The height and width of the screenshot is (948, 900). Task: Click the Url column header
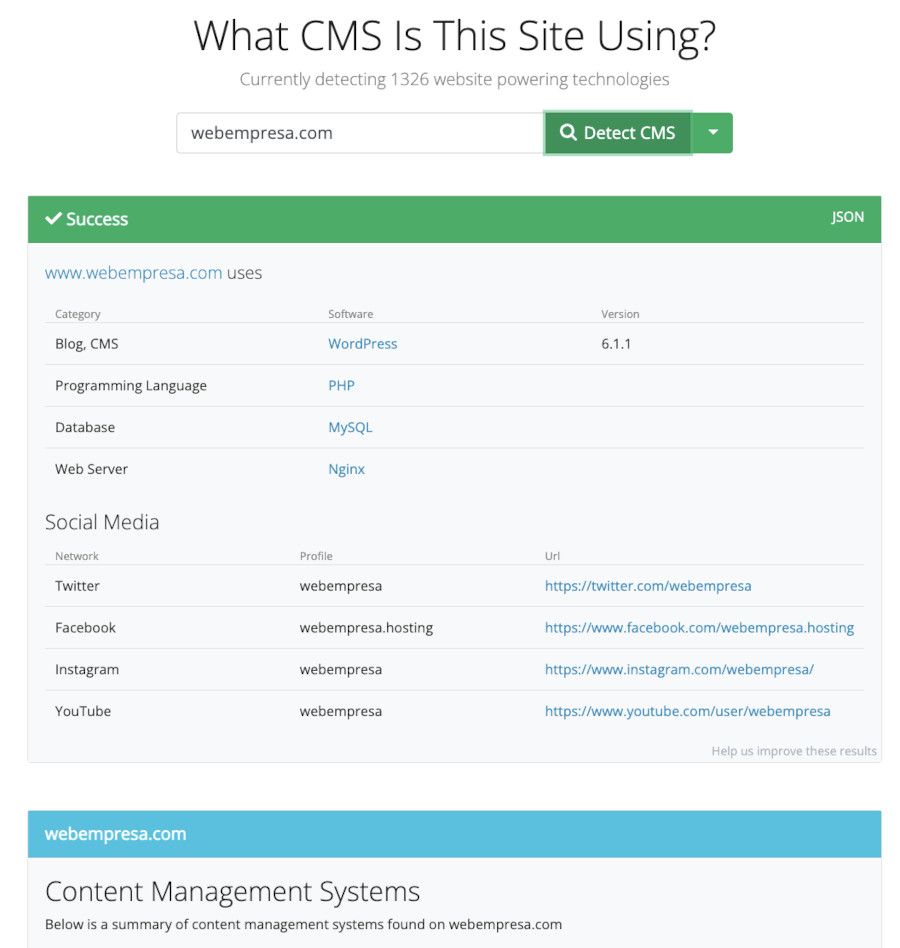(552, 556)
